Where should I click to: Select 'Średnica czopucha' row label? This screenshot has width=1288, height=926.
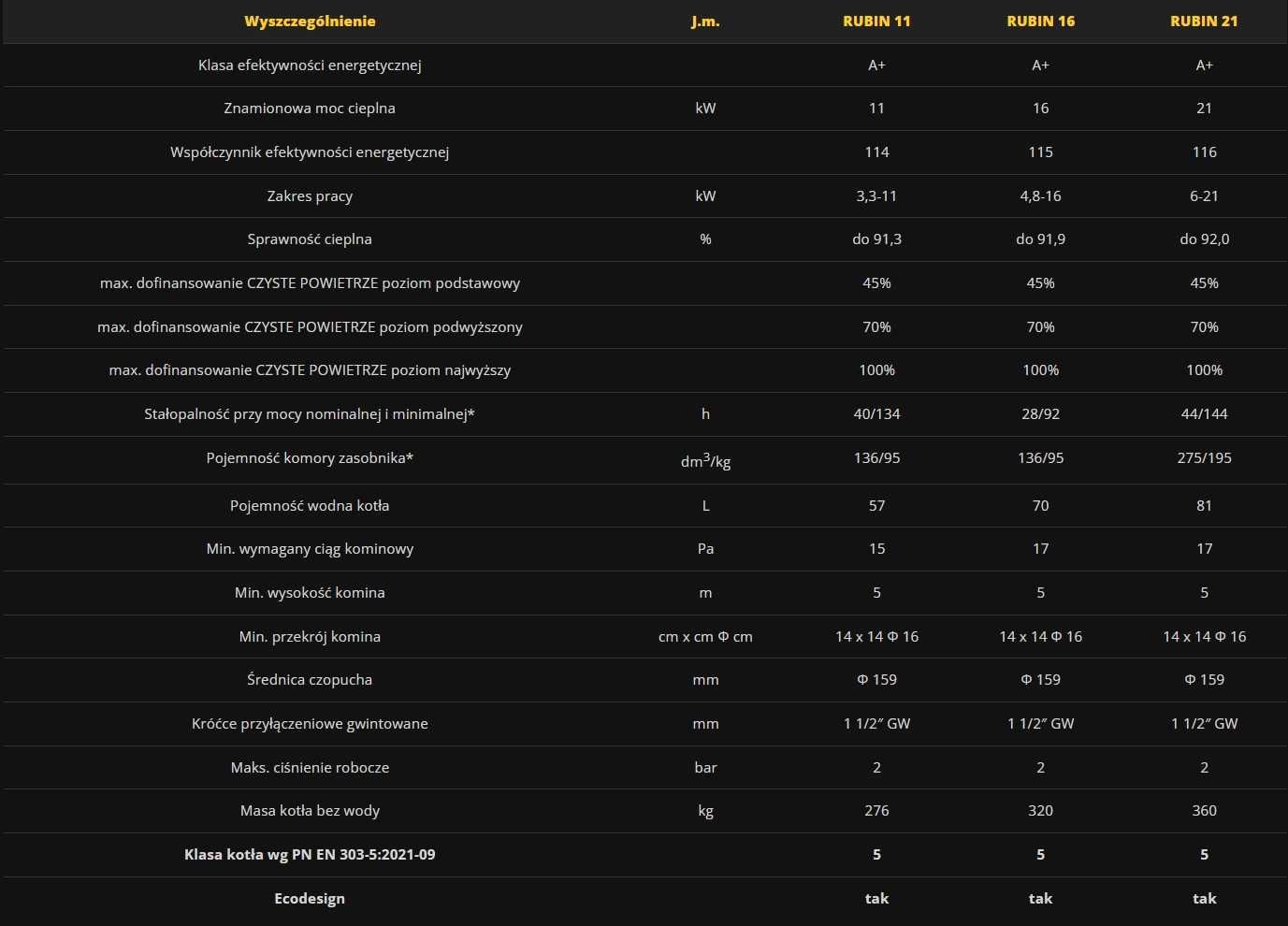(310, 680)
